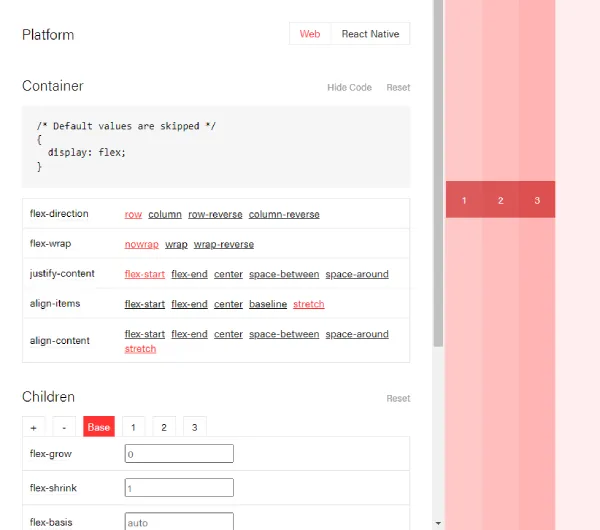Add a child with the plus button
This screenshot has width=600, height=530.
coord(34,427)
